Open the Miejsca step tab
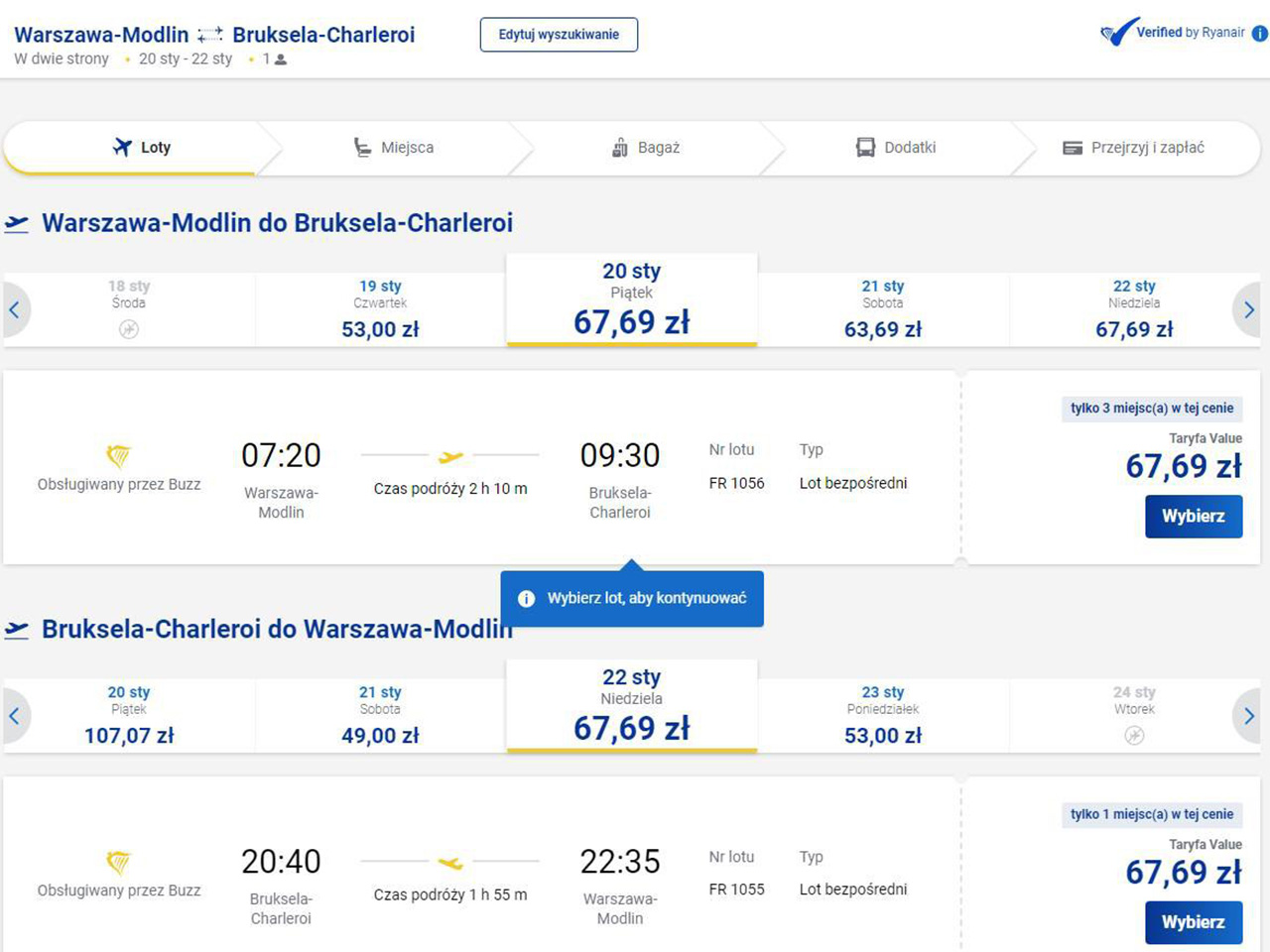Image resolution: width=1270 pixels, height=952 pixels. click(395, 148)
